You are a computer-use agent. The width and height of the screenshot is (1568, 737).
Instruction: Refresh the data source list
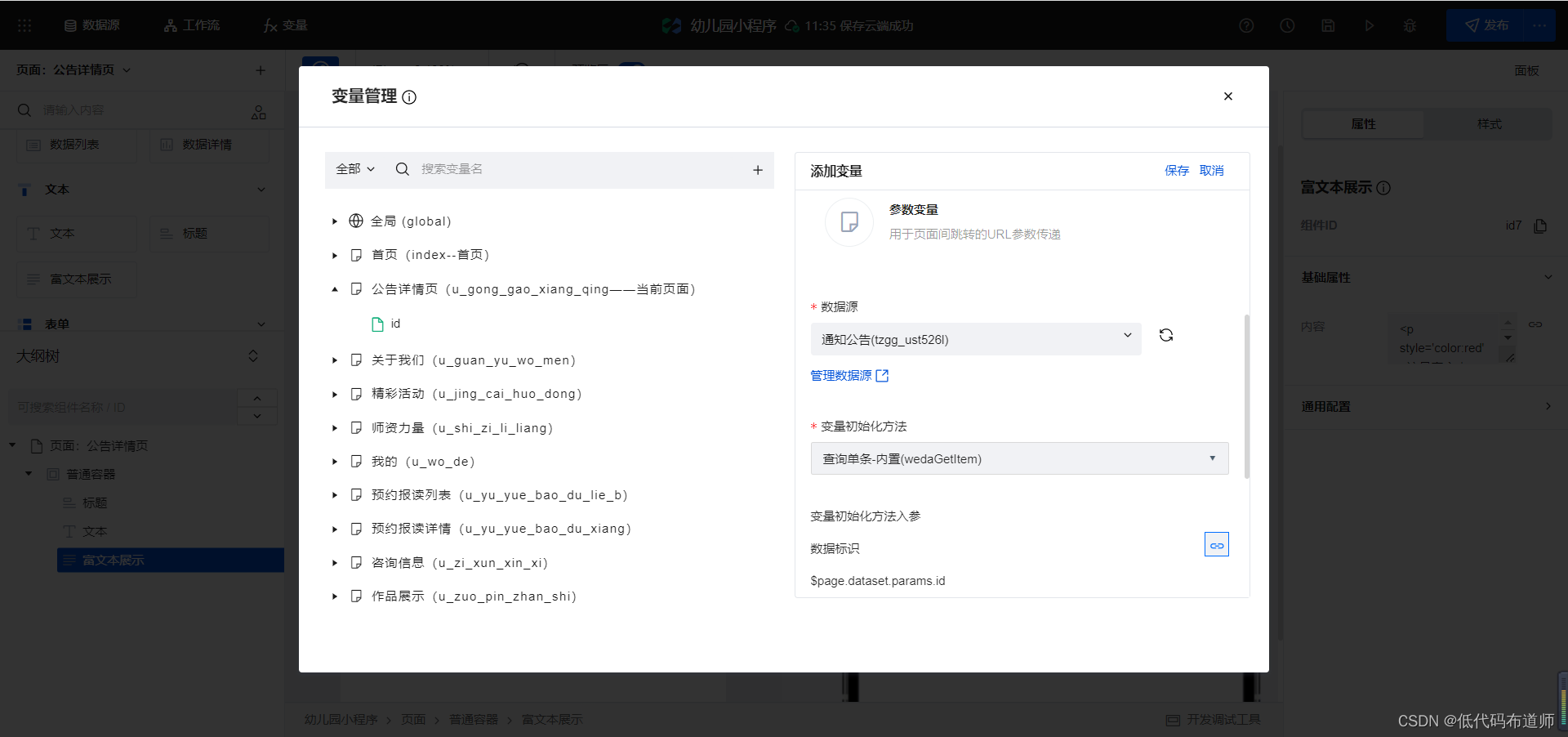point(1166,335)
